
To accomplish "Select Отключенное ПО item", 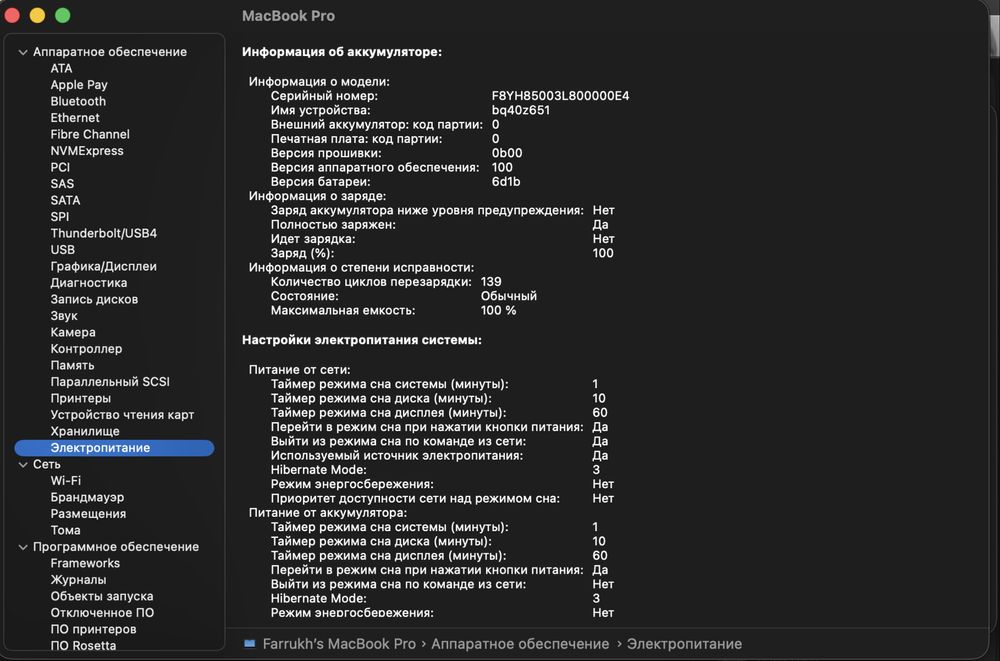I will pyautogui.click(x=102, y=613).
